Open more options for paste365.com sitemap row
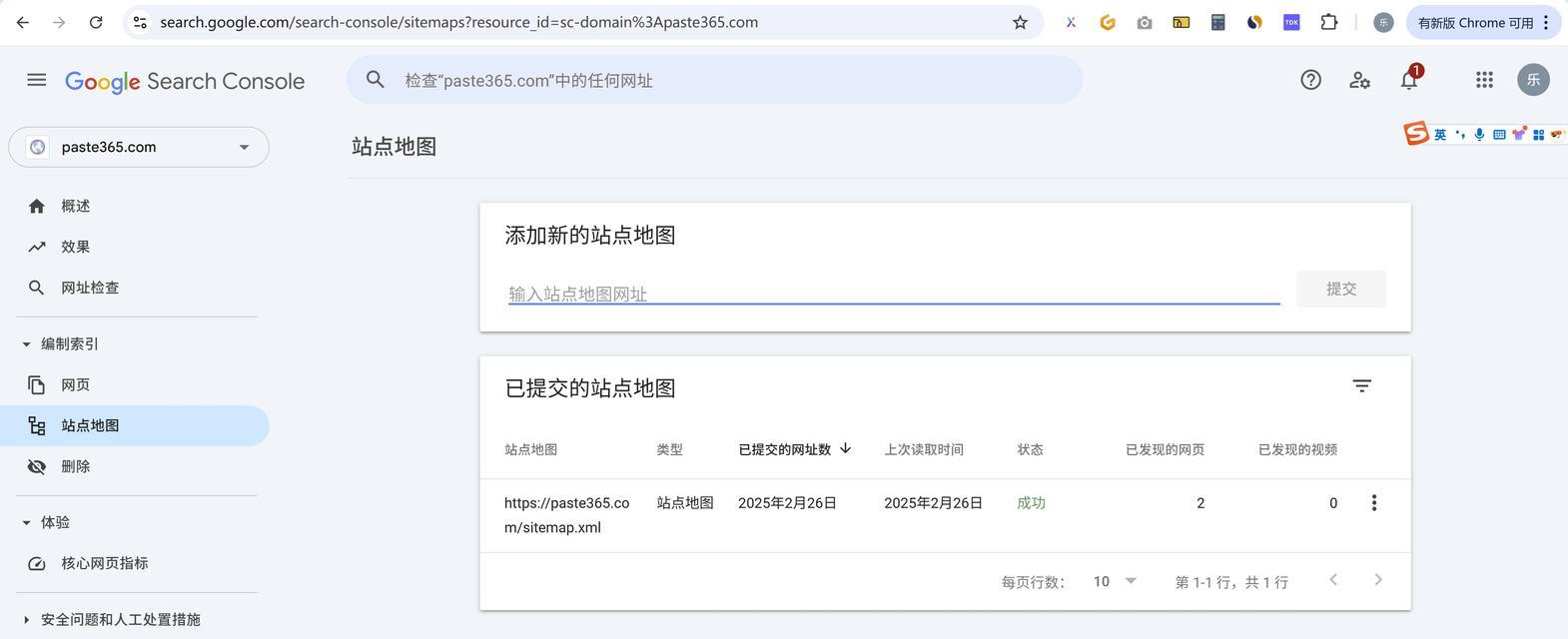 tap(1373, 503)
